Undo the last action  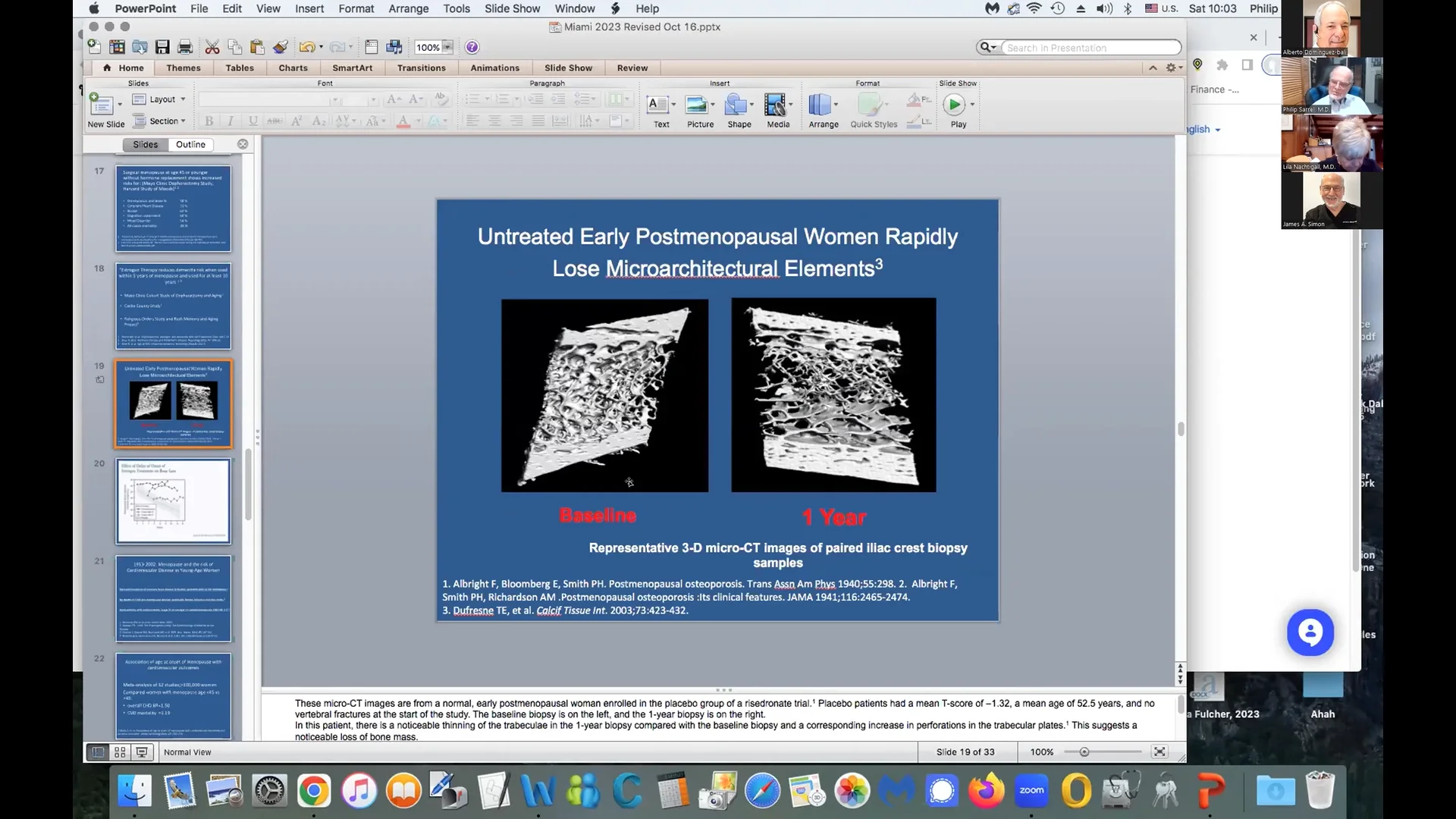tap(306, 47)
